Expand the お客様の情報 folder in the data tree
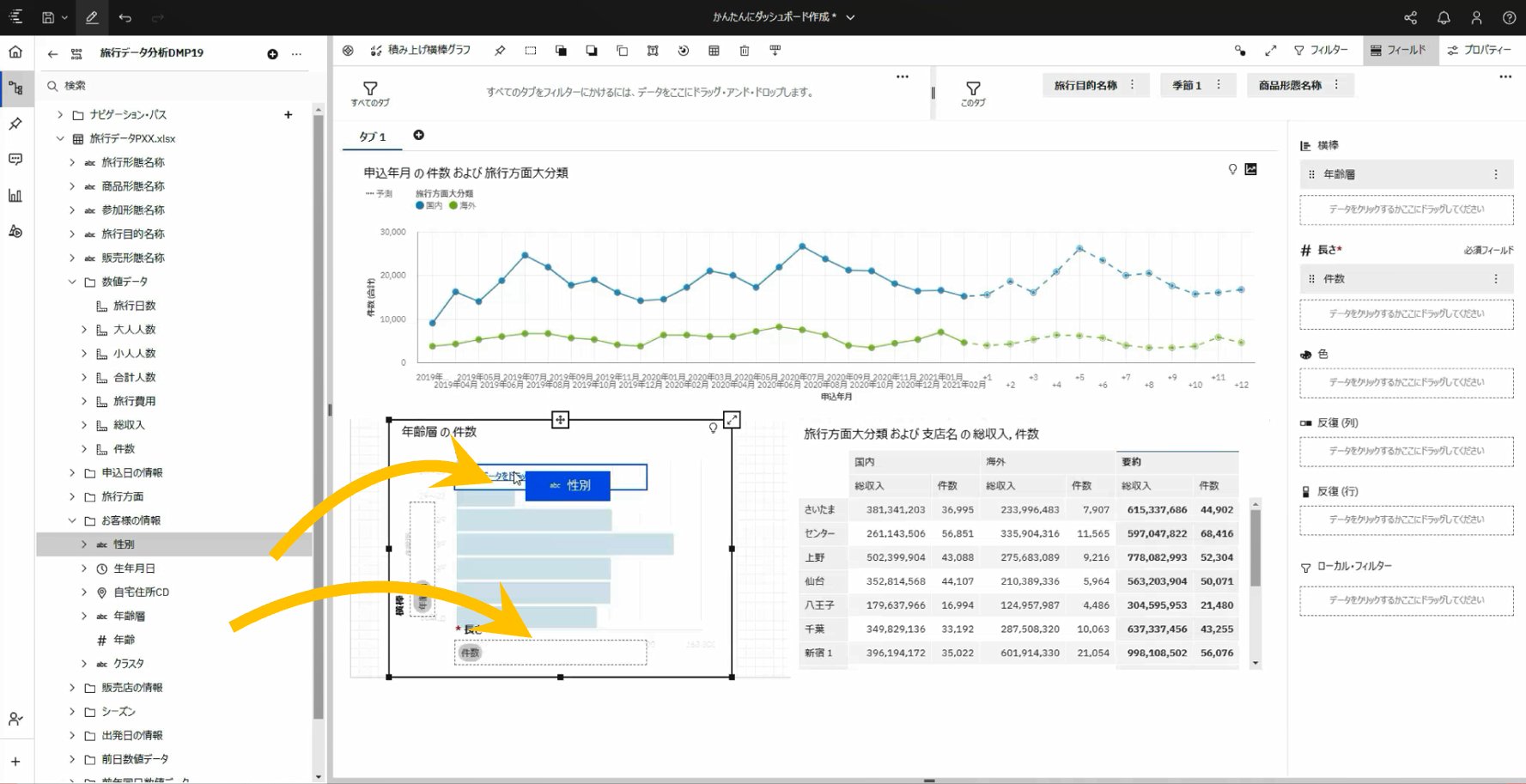1526x784 pixels. [72, 520]
